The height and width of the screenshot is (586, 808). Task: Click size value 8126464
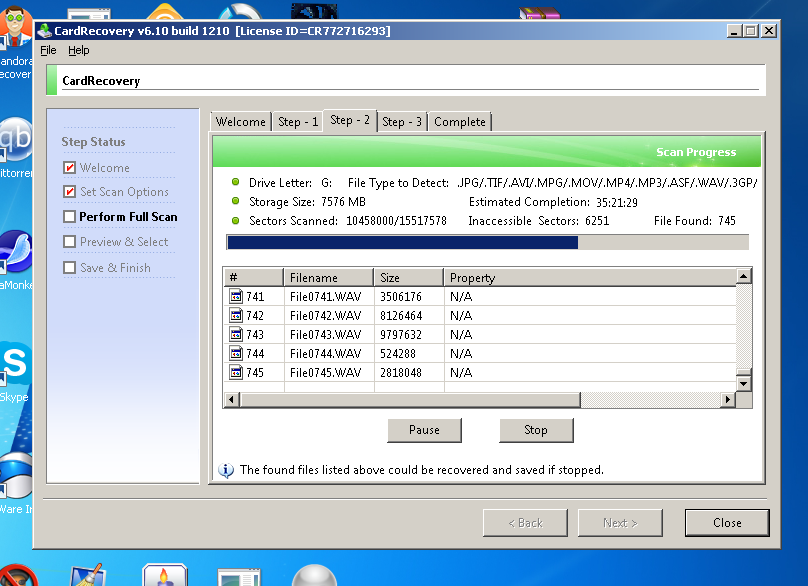pos(401,315)
